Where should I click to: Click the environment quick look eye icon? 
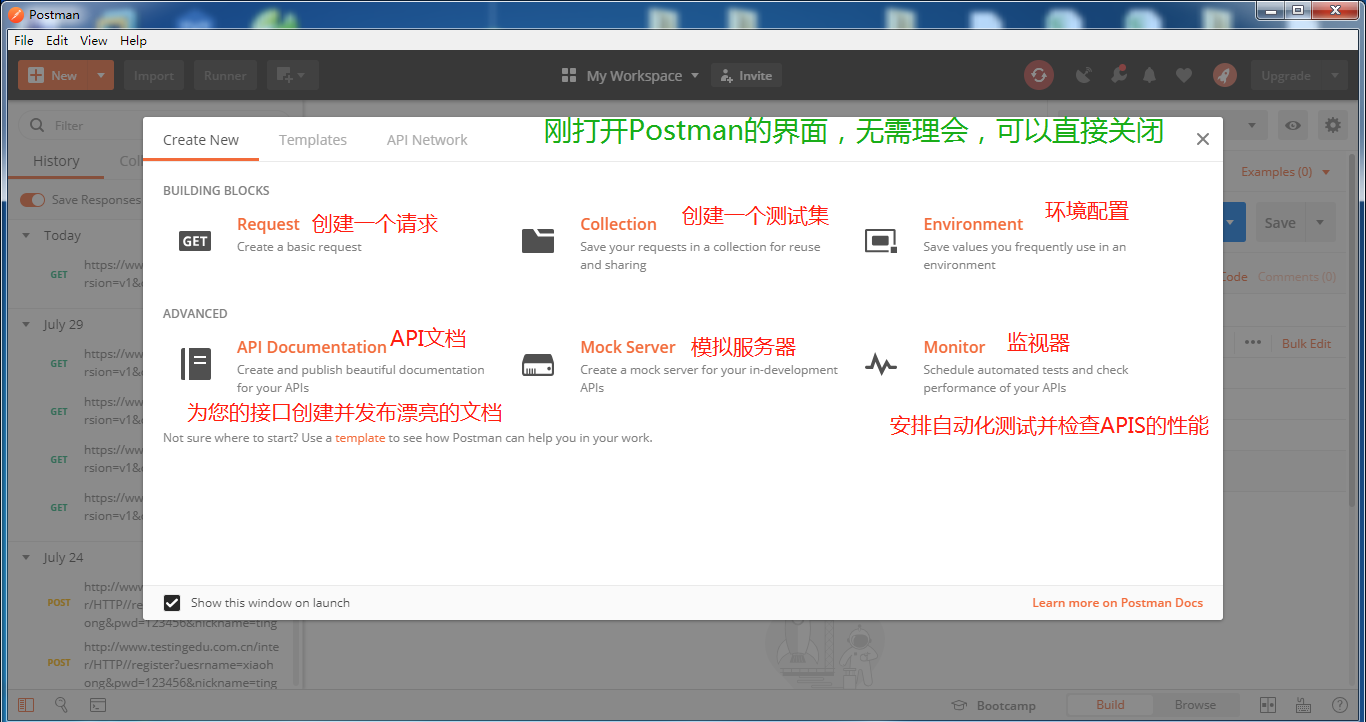coord(1294,125)
